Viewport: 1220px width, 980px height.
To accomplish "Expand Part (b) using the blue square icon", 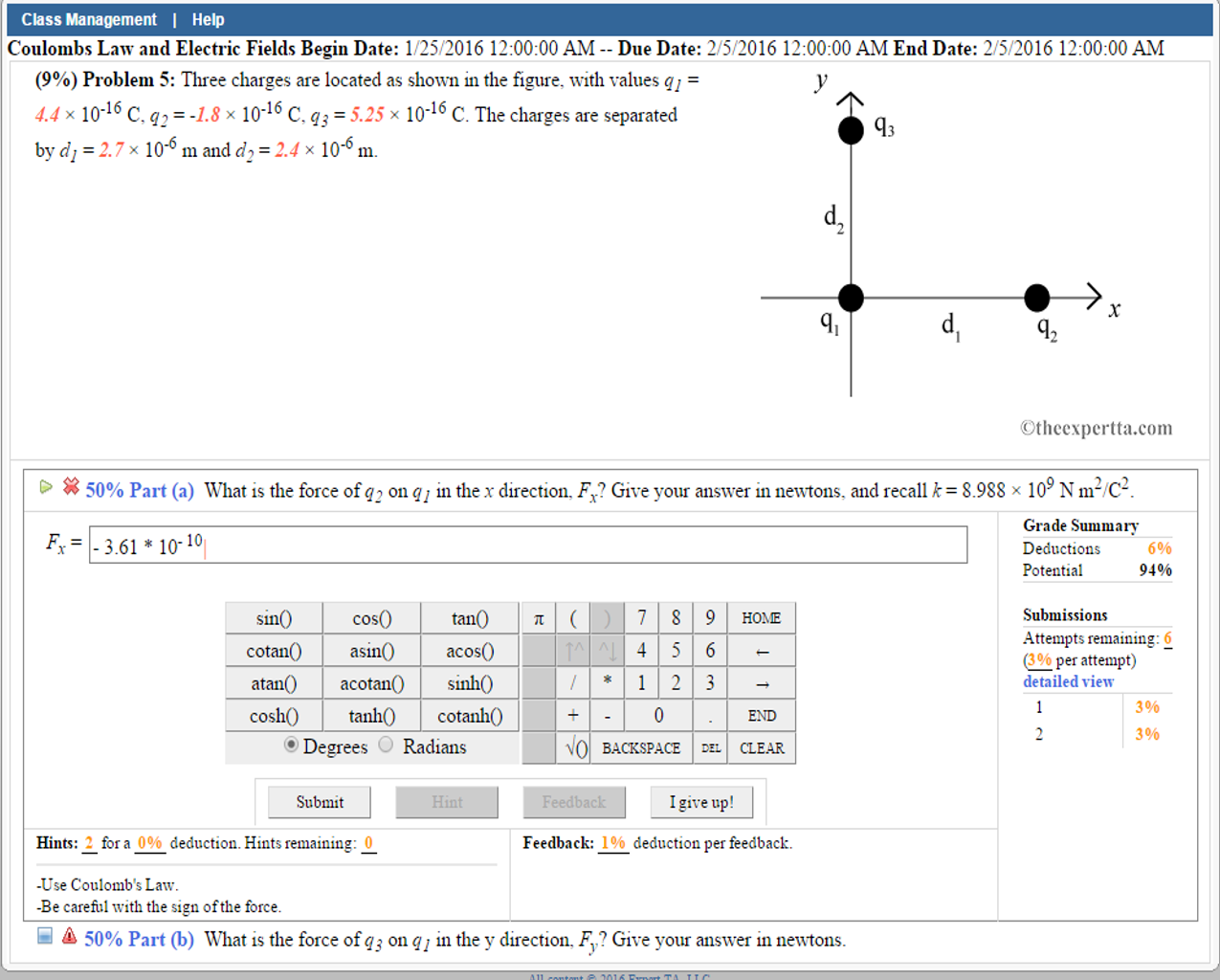I will (45, 936).
